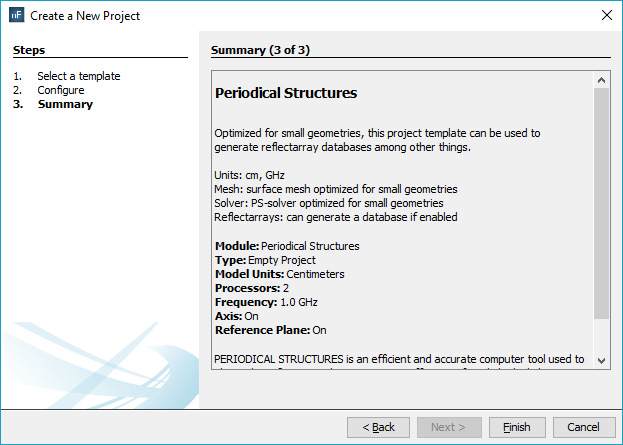Cancel the new project wizard
Image resolution: width=623 pixels, height=445 pixels.
[x=584, y=427]
